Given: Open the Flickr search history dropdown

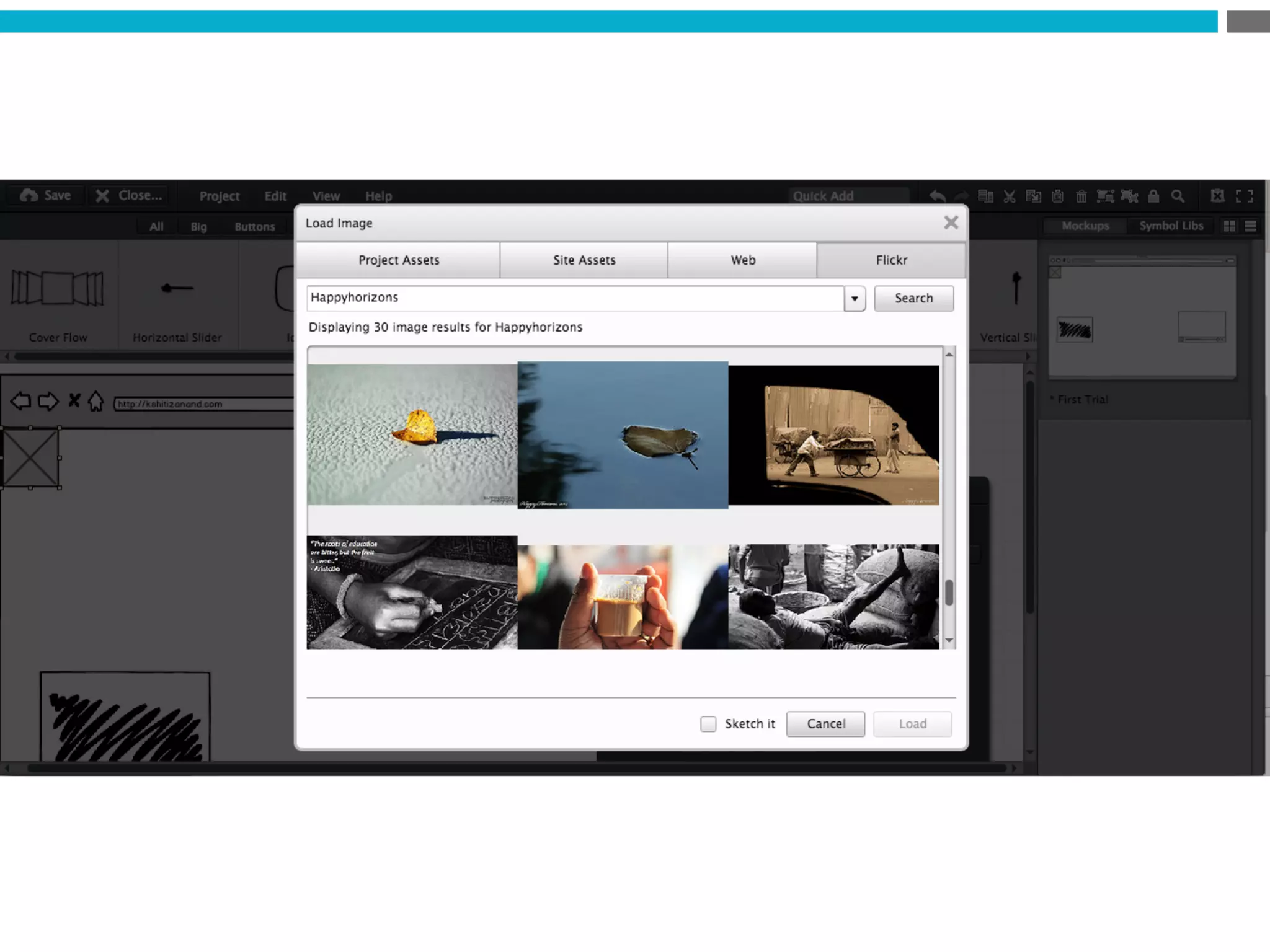Looking at the screenshot, I should [x=855, y=299].
